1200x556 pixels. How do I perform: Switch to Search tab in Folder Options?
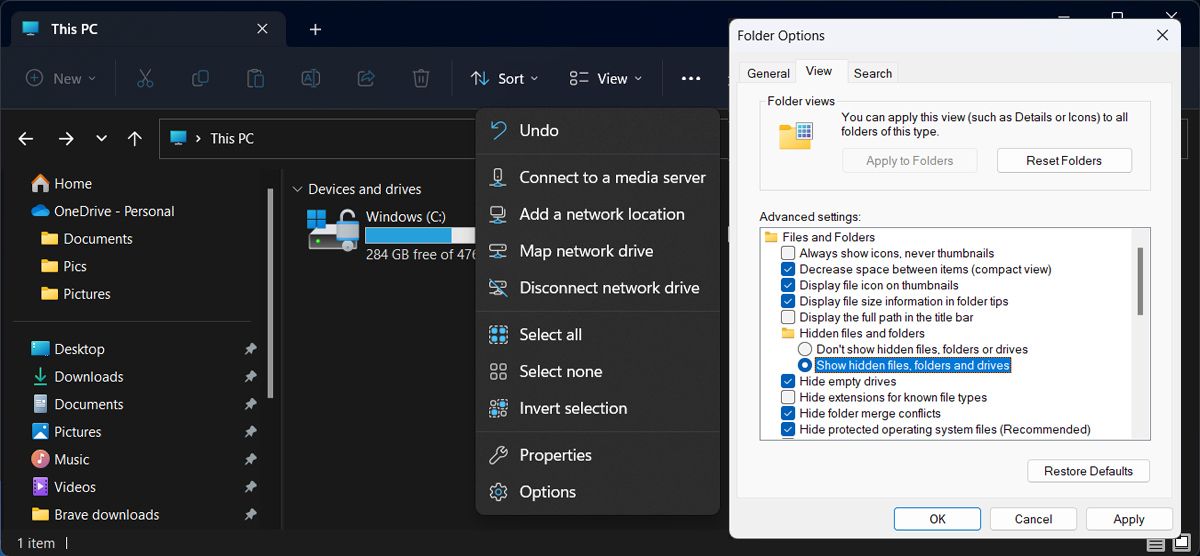pos(873,73)
